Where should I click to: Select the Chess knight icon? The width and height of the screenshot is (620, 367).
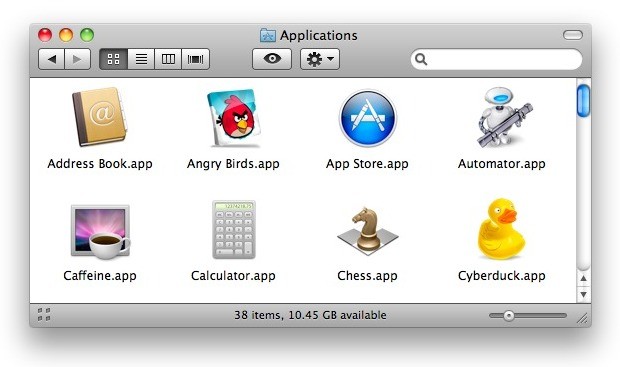tap(368, 230)
